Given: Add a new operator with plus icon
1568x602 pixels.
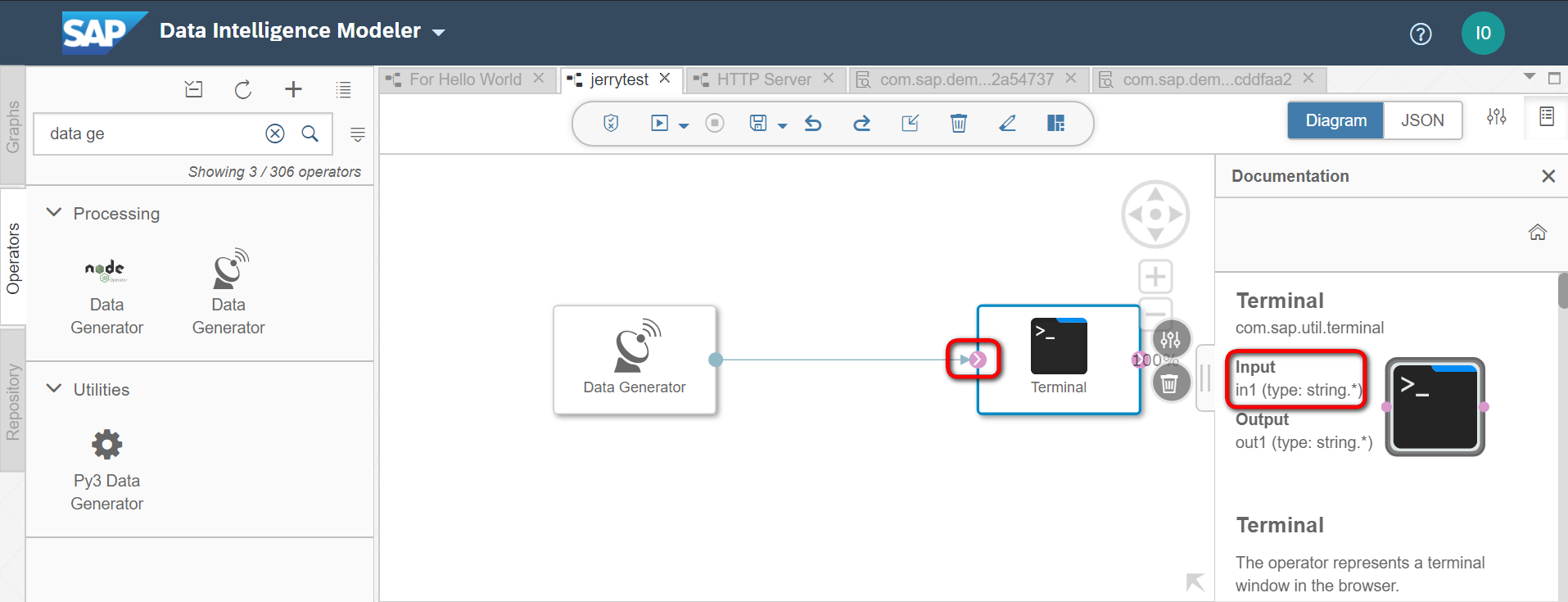Looking at the screenshot, I should tap(293, 89).
